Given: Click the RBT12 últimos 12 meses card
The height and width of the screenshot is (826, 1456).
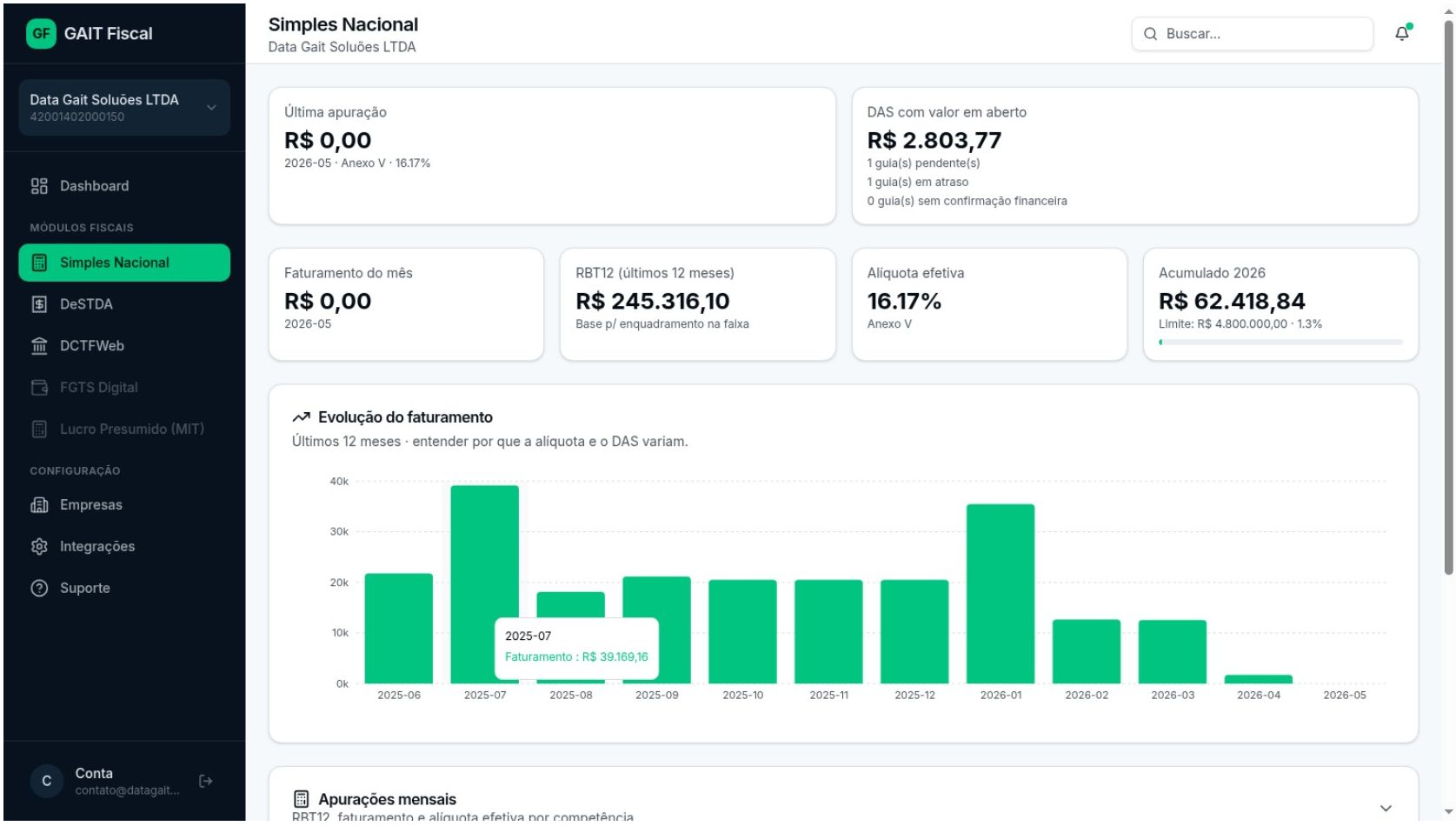Looking at the screenshot, I should tap(698, 304).
